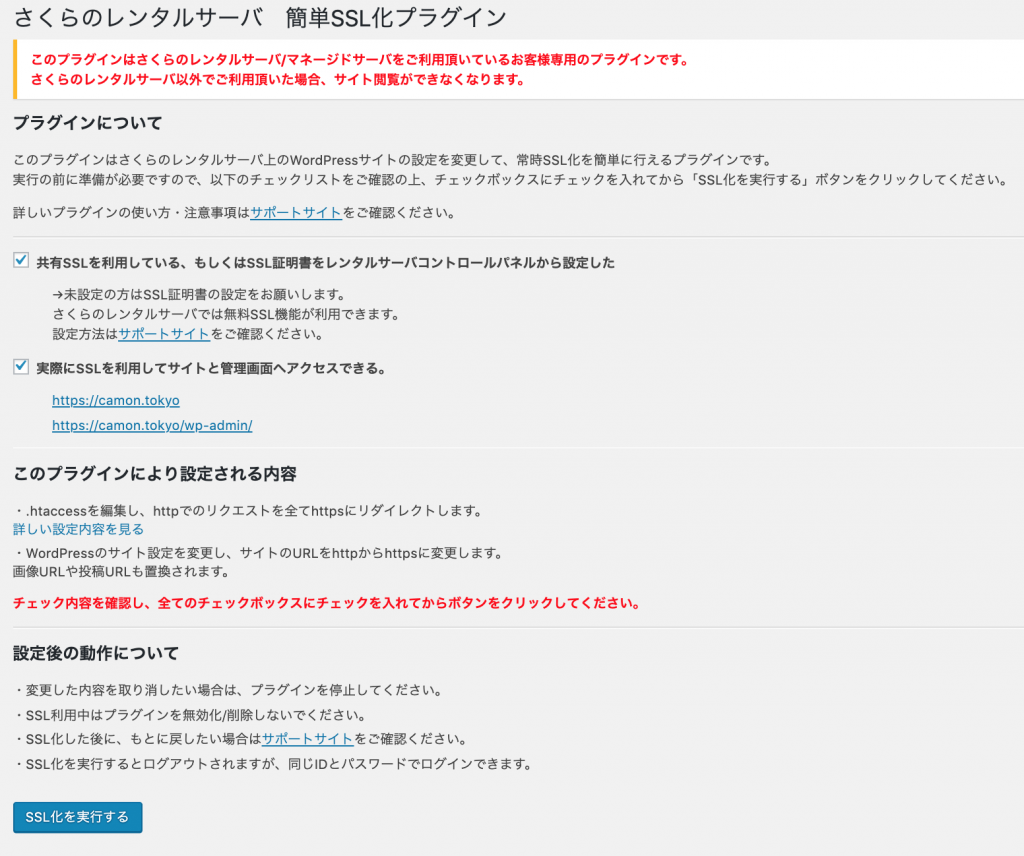Open サポートサイト link about reverting SSL
The width and height of the screenshot is (1024, 856).
308,738
